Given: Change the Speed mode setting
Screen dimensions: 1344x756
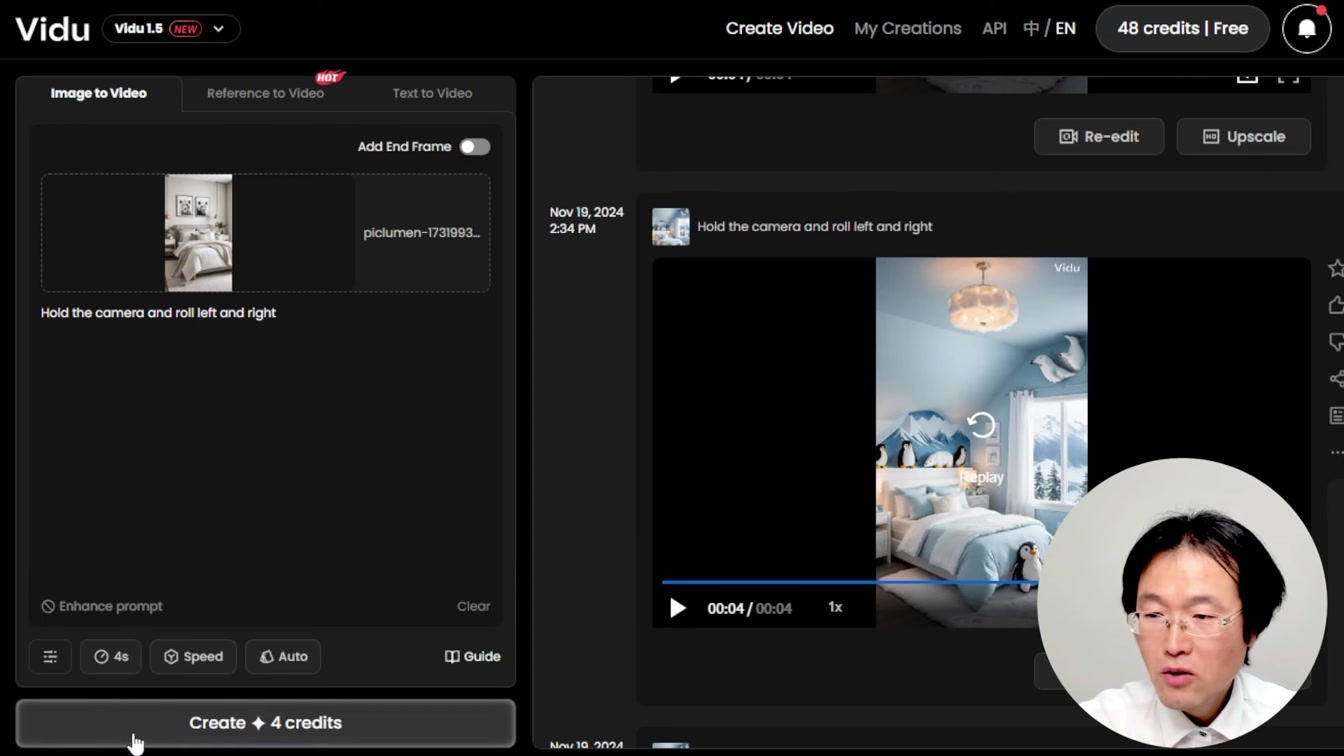Looking at the screenshot, I should click(x=193, y=657).
